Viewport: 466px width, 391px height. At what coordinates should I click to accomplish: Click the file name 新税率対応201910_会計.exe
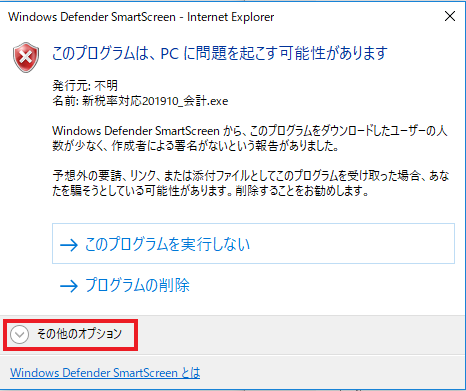[155, 101]
